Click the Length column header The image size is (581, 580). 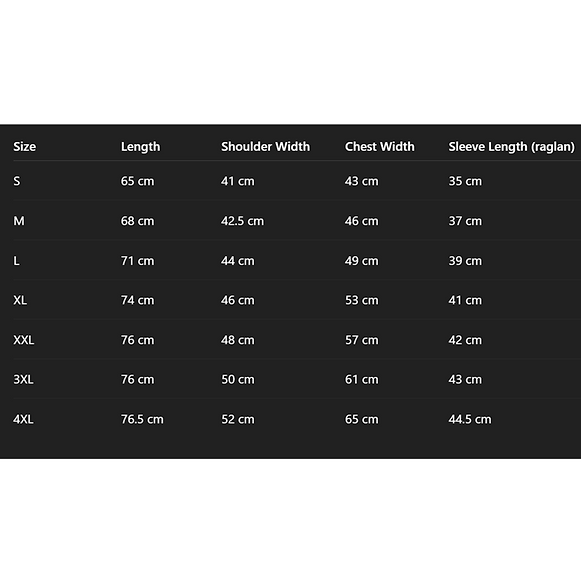140,147
